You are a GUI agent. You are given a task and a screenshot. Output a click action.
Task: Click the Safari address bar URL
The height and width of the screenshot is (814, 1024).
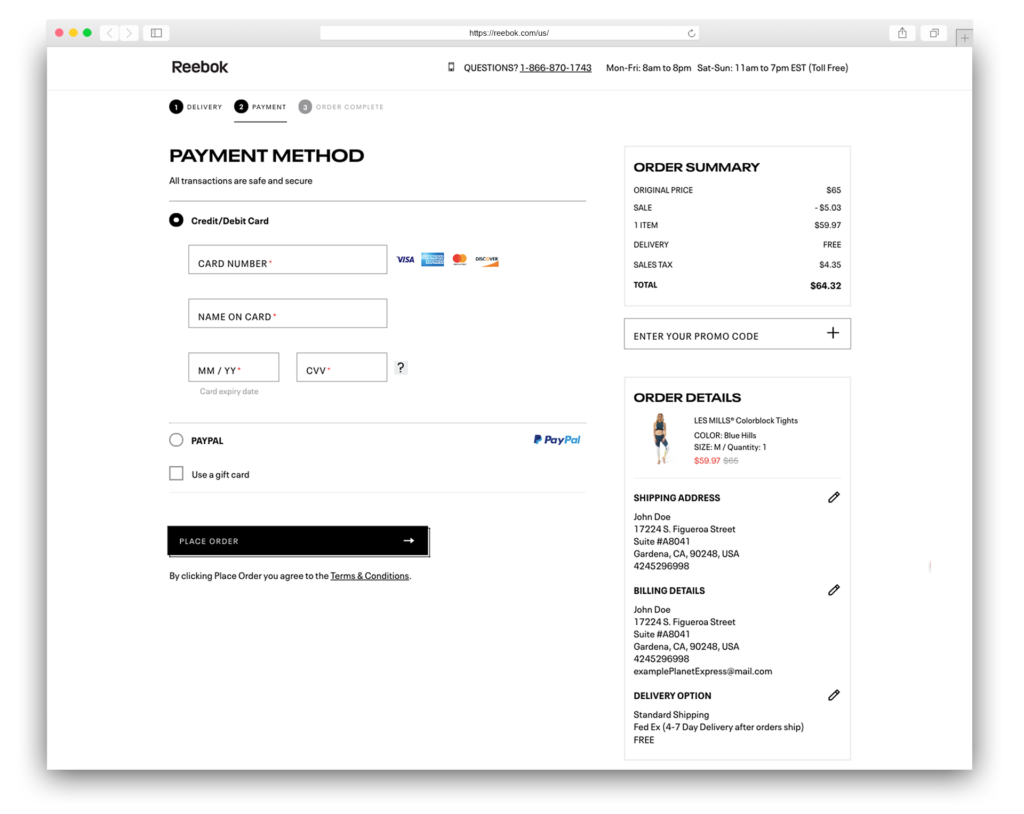[x=509, y=33]
